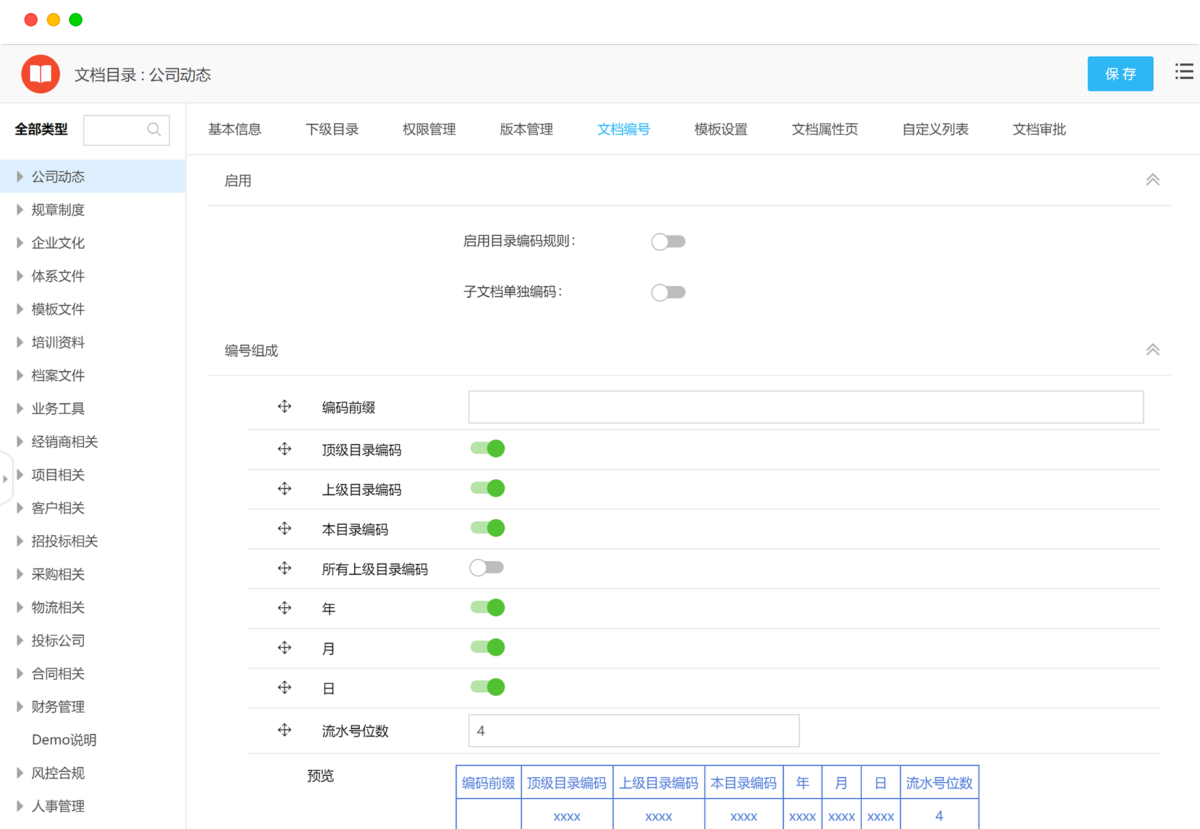The height and width of the screenshot is (829, 1200).
Task: Click 顶级目录编码 header in preview table
Action: pos(567,783)
